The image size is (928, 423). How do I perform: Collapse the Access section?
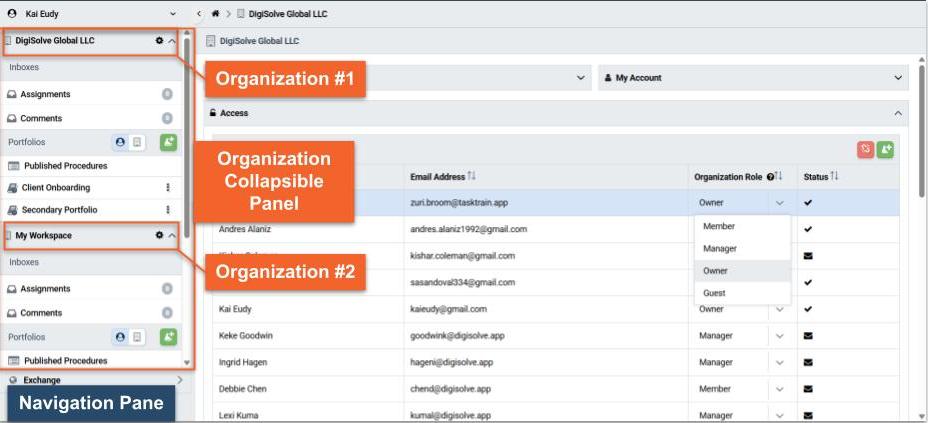(897, 113)
